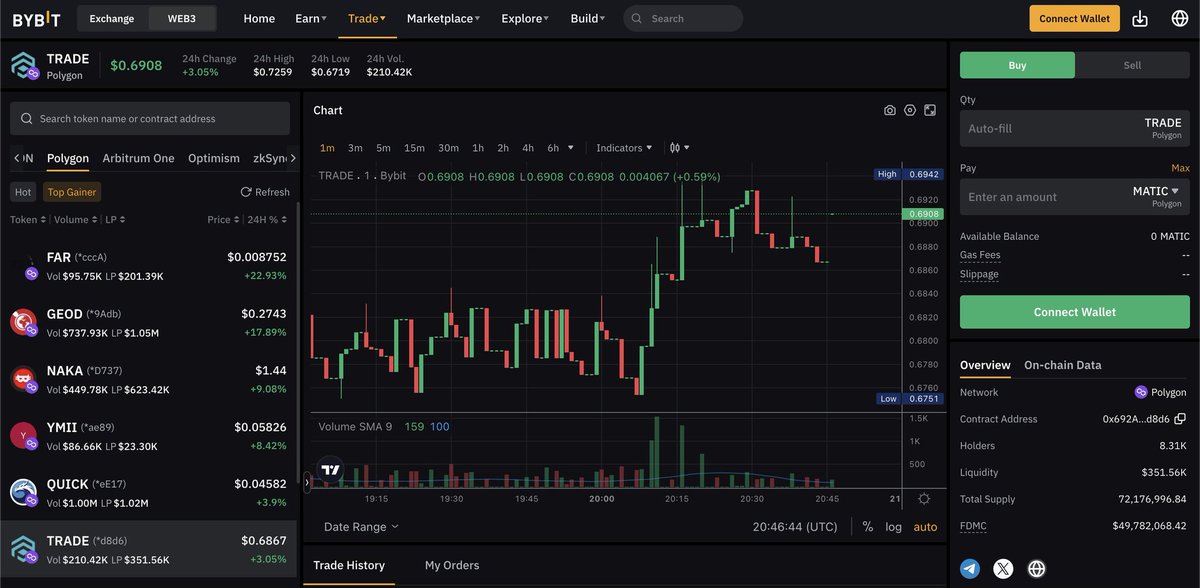
Task: Select the 15m timeframe
Action: [414, 148]
